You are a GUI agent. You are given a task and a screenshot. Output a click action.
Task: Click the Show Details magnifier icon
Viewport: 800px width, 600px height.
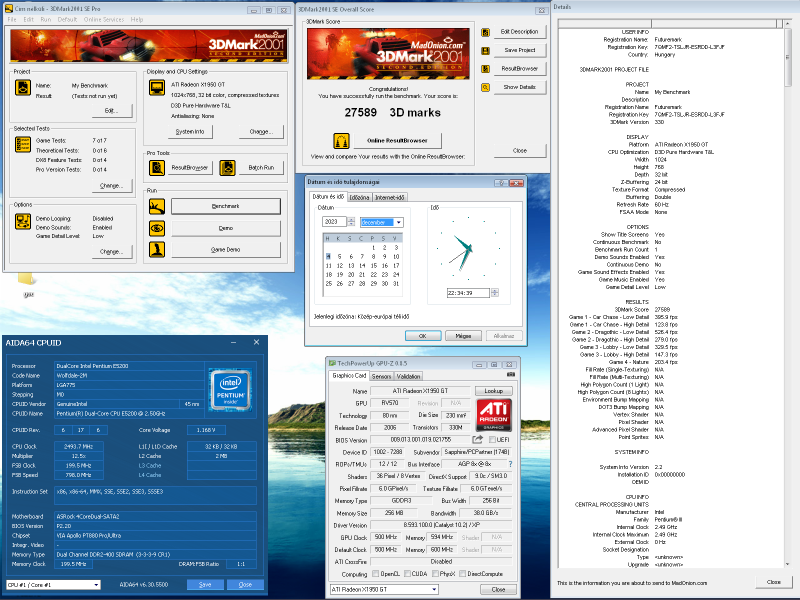pos(485,87)
